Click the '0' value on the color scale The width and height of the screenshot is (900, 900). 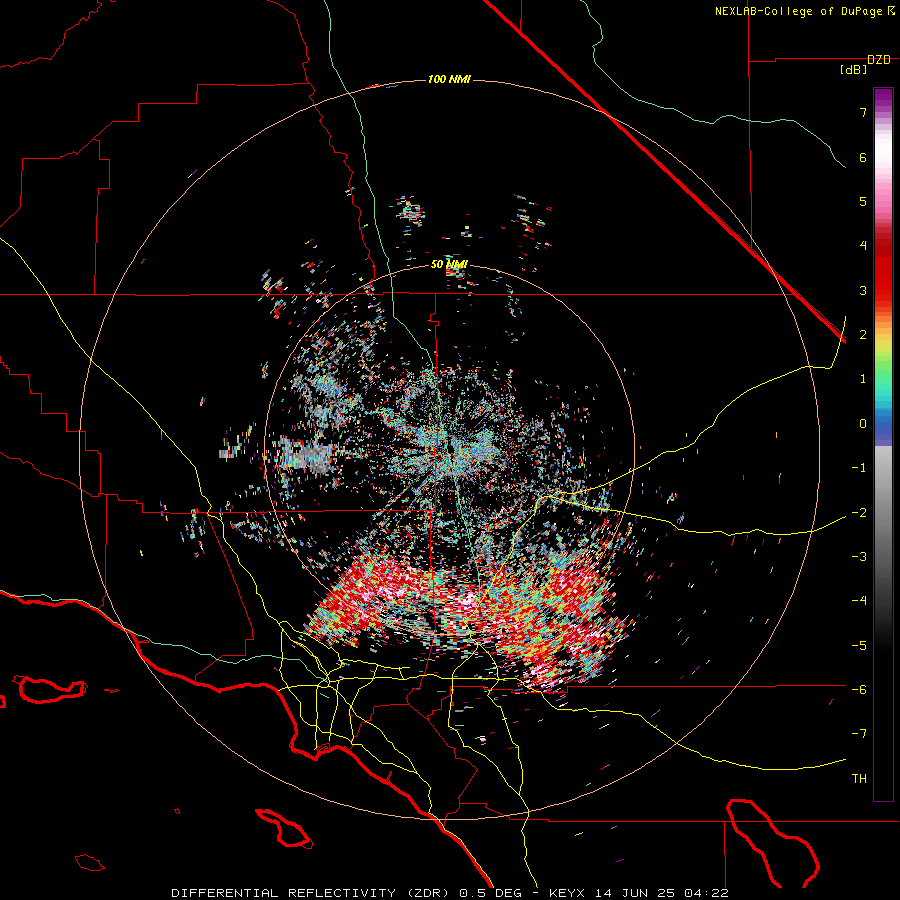click(x=863, y=424)
